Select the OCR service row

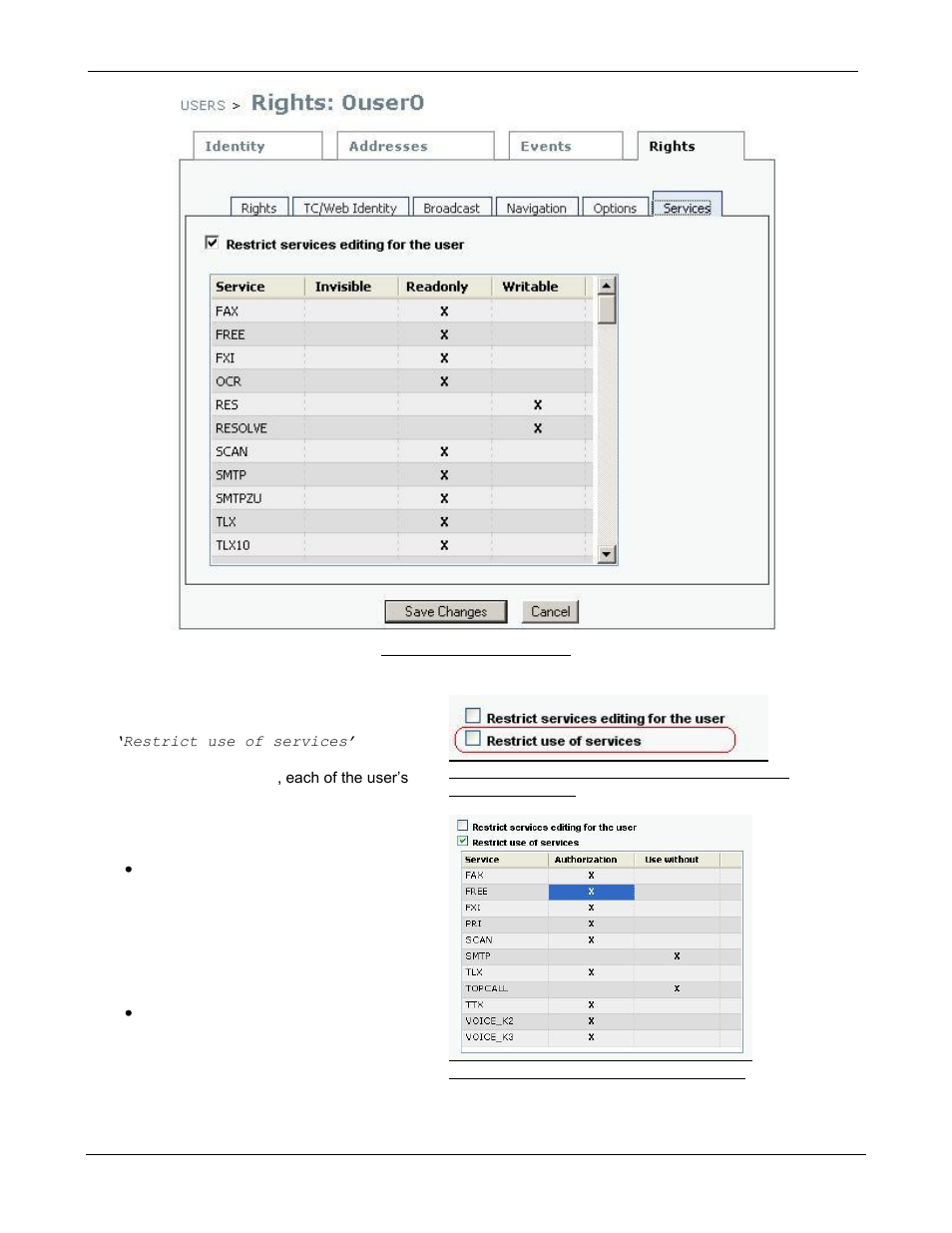pos(402,381)
